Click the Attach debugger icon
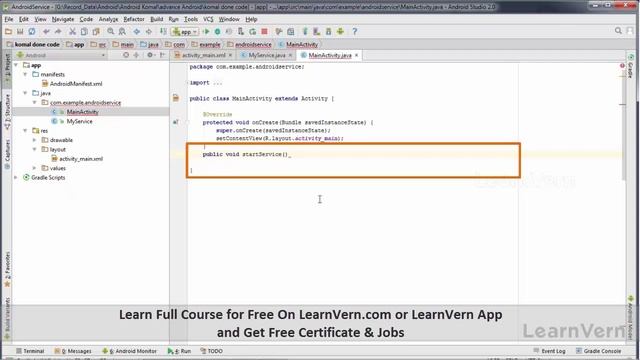Screen dimensions: 640x360 [241, 31]
